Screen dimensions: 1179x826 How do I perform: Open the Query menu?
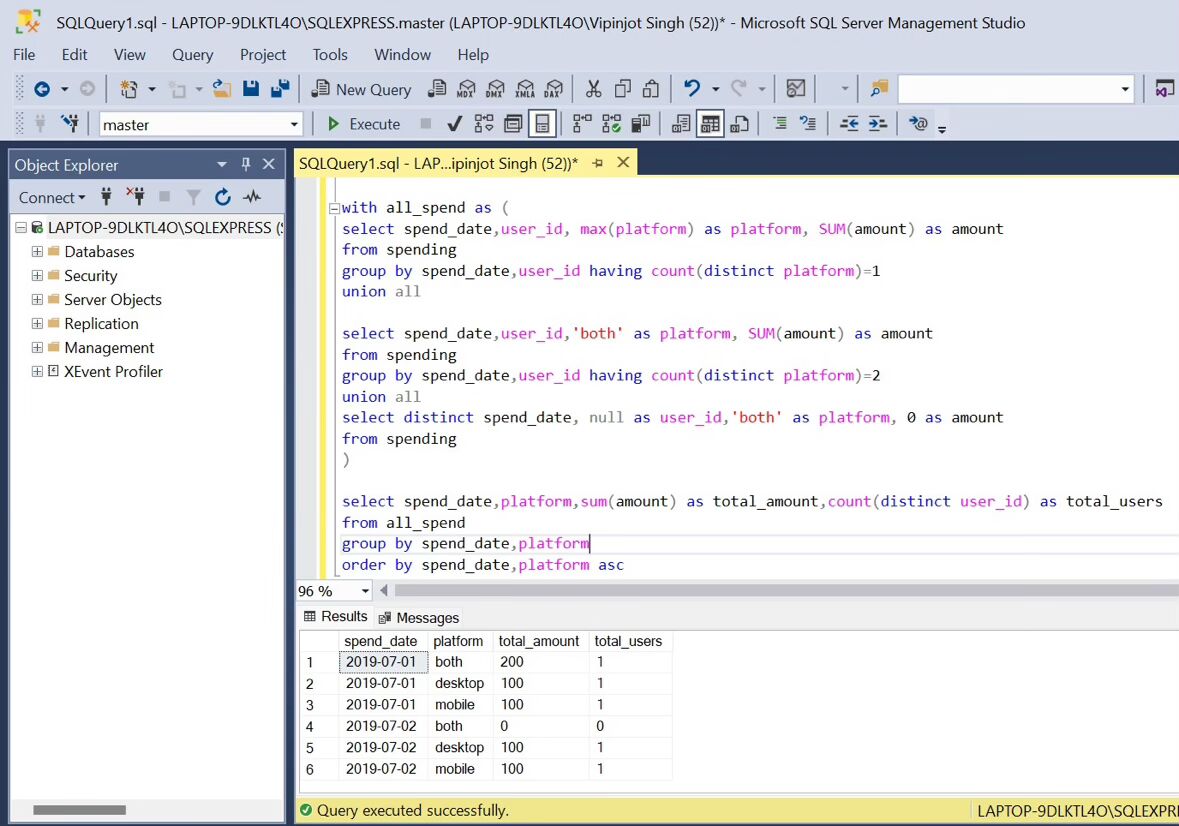pos(192,55)
